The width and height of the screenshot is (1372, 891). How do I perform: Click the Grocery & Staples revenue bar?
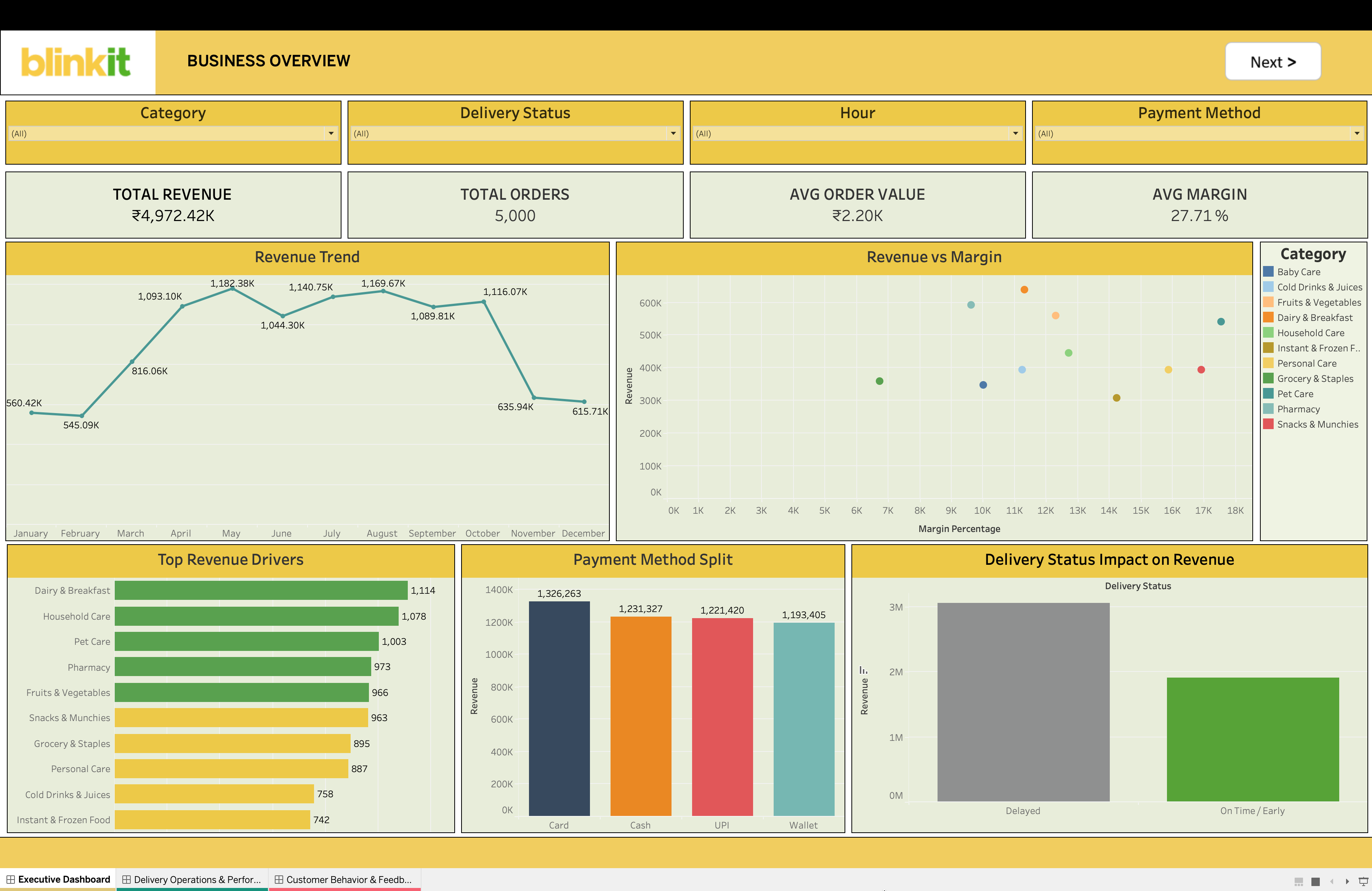pos(232,744)
